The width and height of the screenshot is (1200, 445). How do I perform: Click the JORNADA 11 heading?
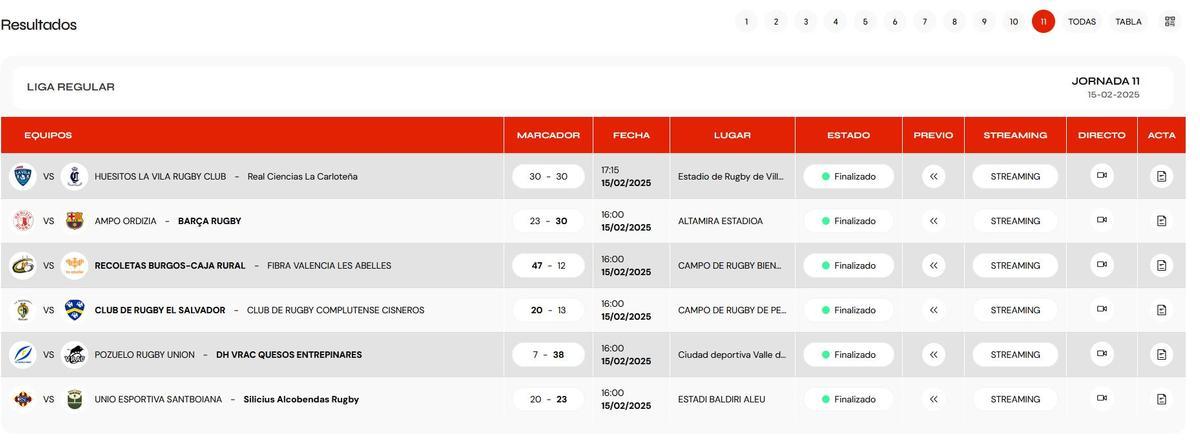click(1106, 81)
